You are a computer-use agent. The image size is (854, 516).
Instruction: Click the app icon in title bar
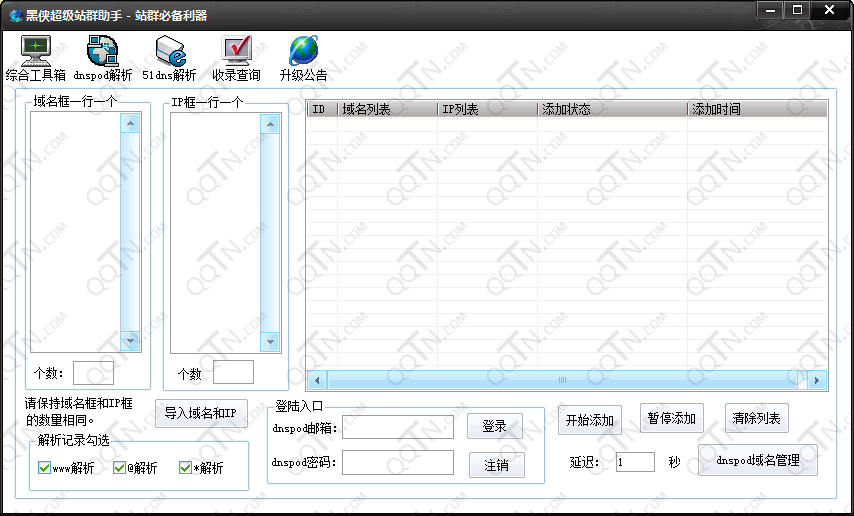(15, 14)
